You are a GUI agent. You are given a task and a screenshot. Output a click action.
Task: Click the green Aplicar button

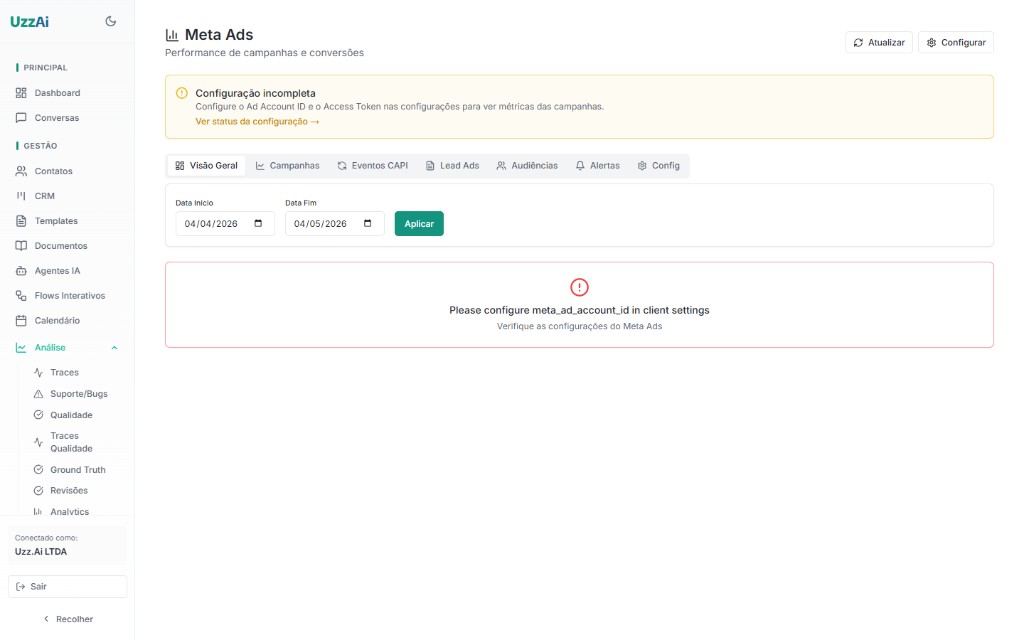pyautogui.click(x=419, y=223)
